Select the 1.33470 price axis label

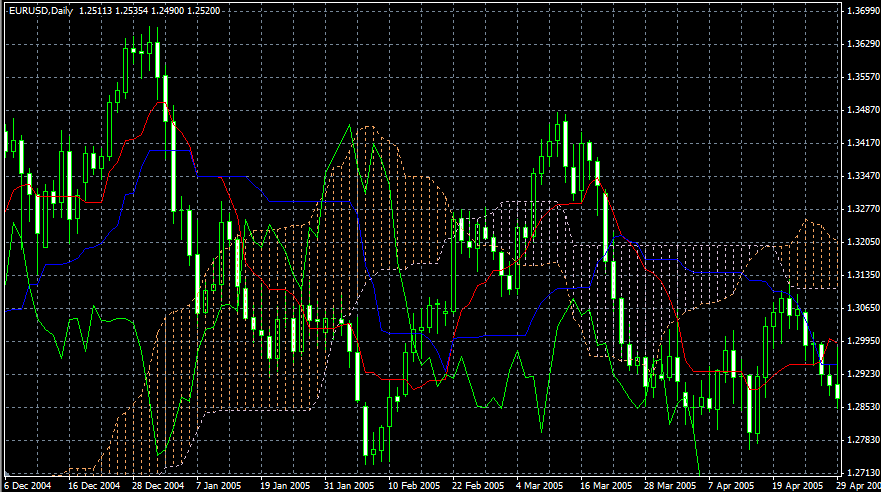pyautogui.click(x=863, y=176)
